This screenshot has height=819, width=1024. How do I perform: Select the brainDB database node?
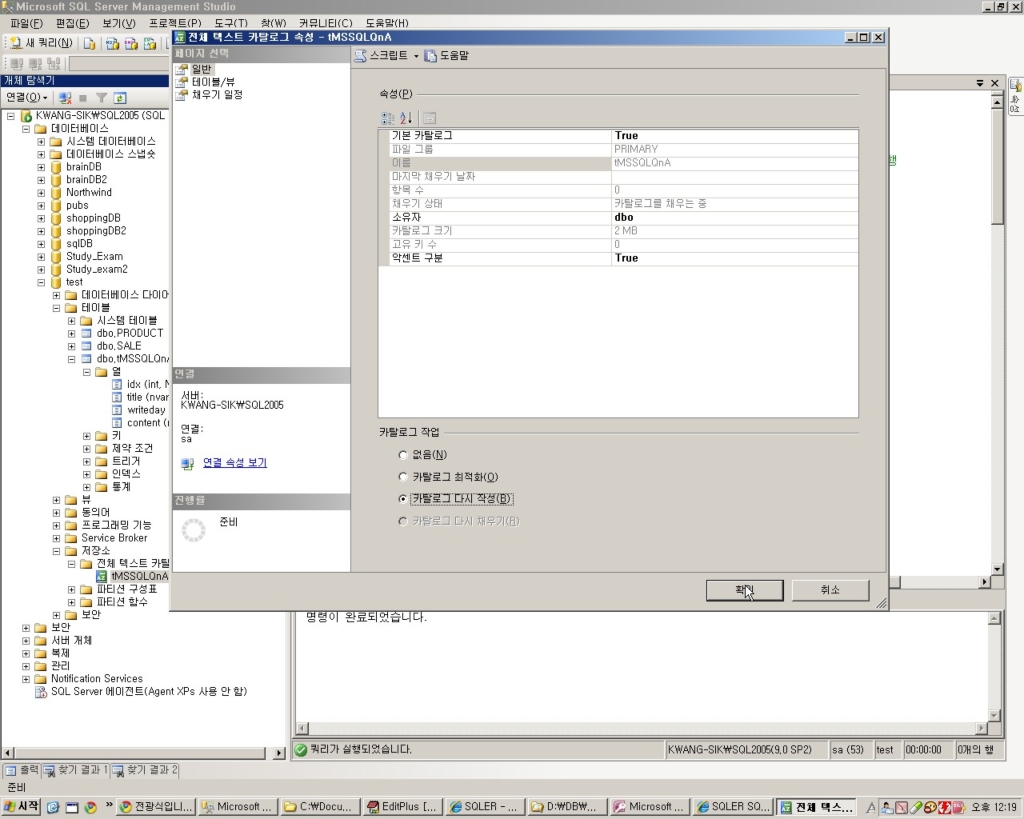(84, 167)
